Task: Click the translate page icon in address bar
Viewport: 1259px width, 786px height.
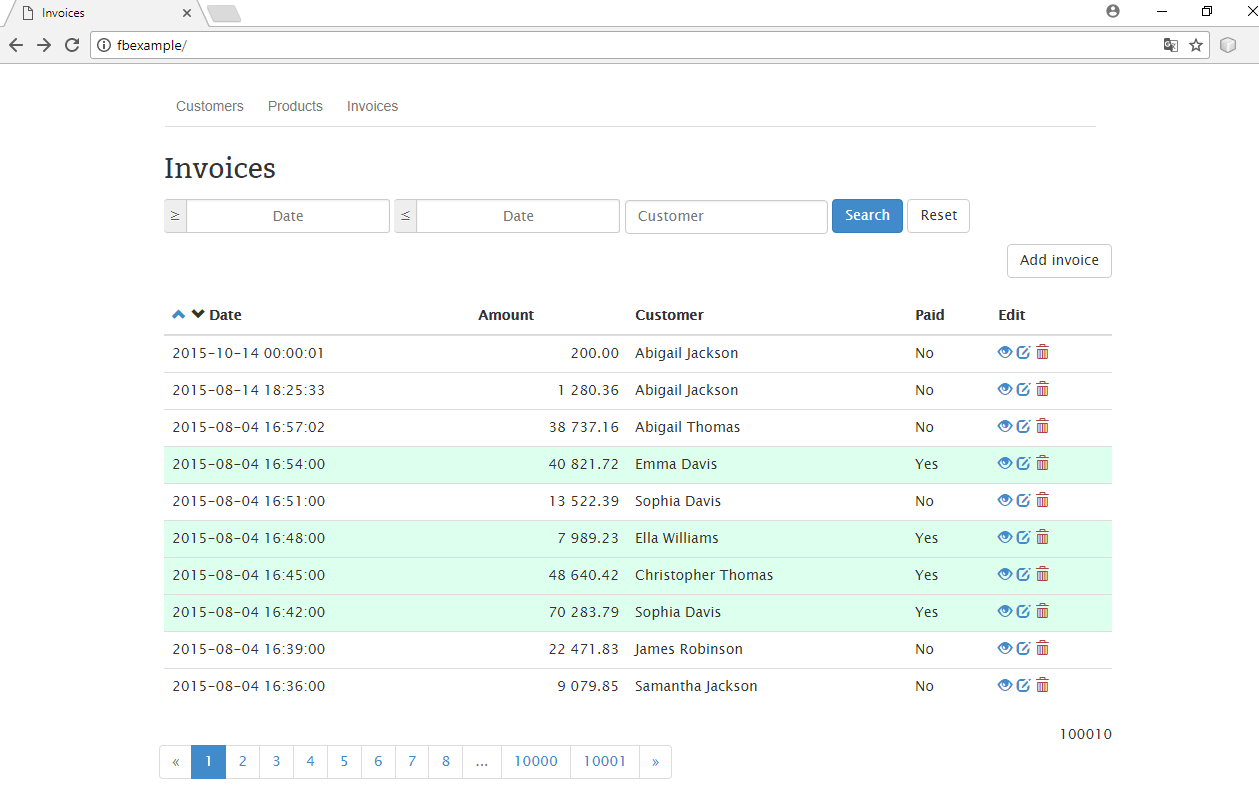Action: [x=1170, y=45]
